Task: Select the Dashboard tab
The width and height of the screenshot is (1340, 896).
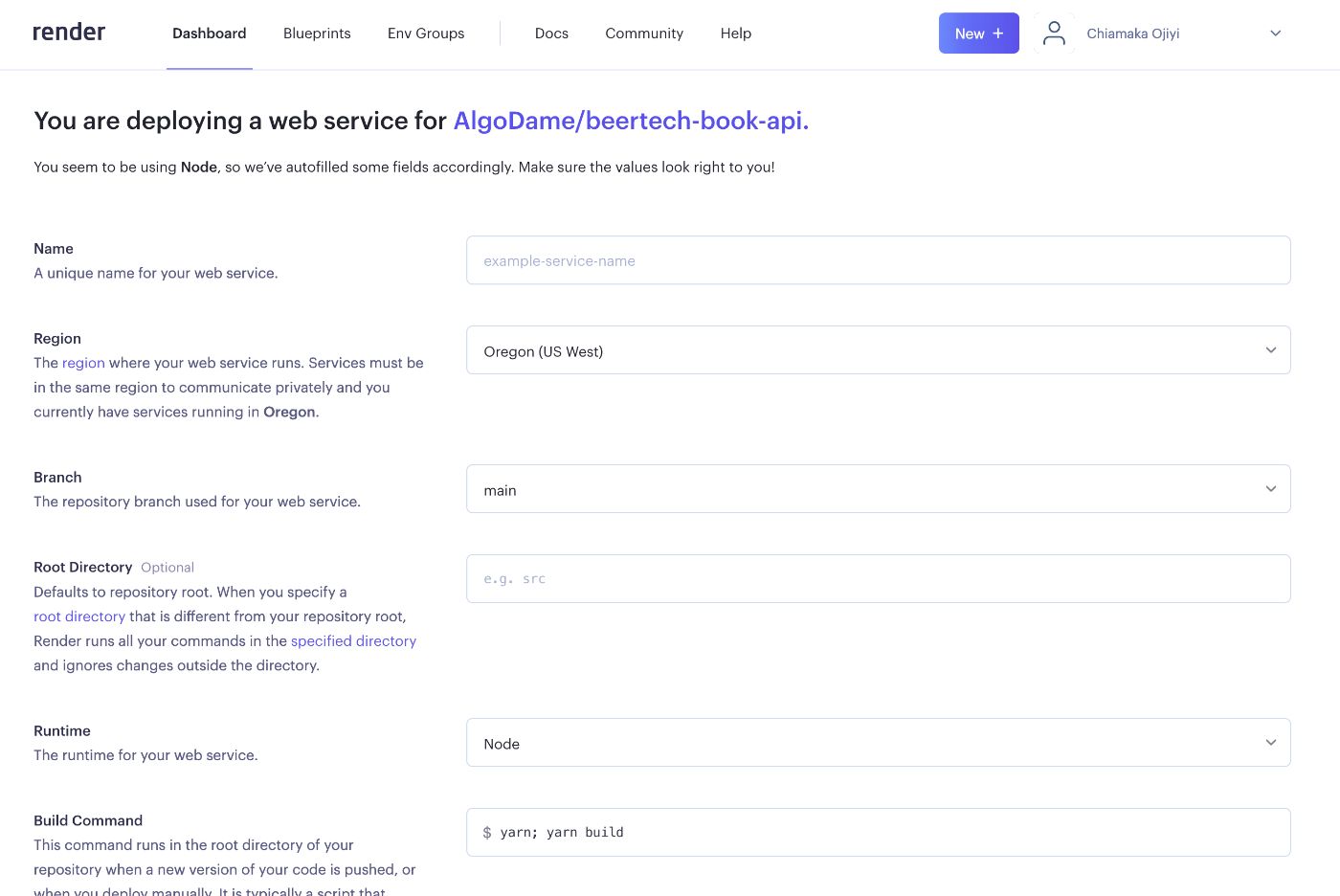Action: (x=209, y=34)
